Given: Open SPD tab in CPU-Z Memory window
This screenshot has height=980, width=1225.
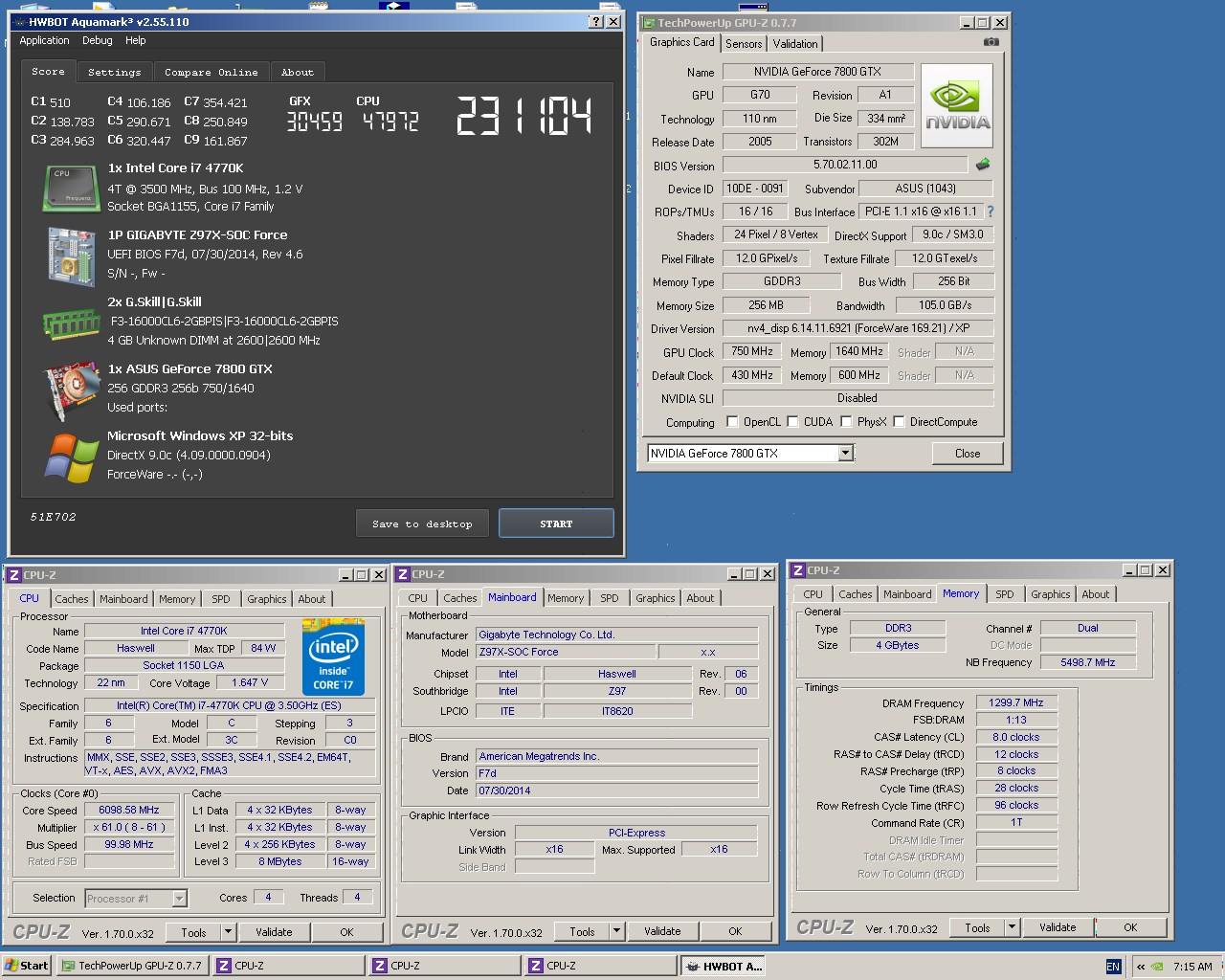Looking at the screenshot, I should tap(1004, 594).
